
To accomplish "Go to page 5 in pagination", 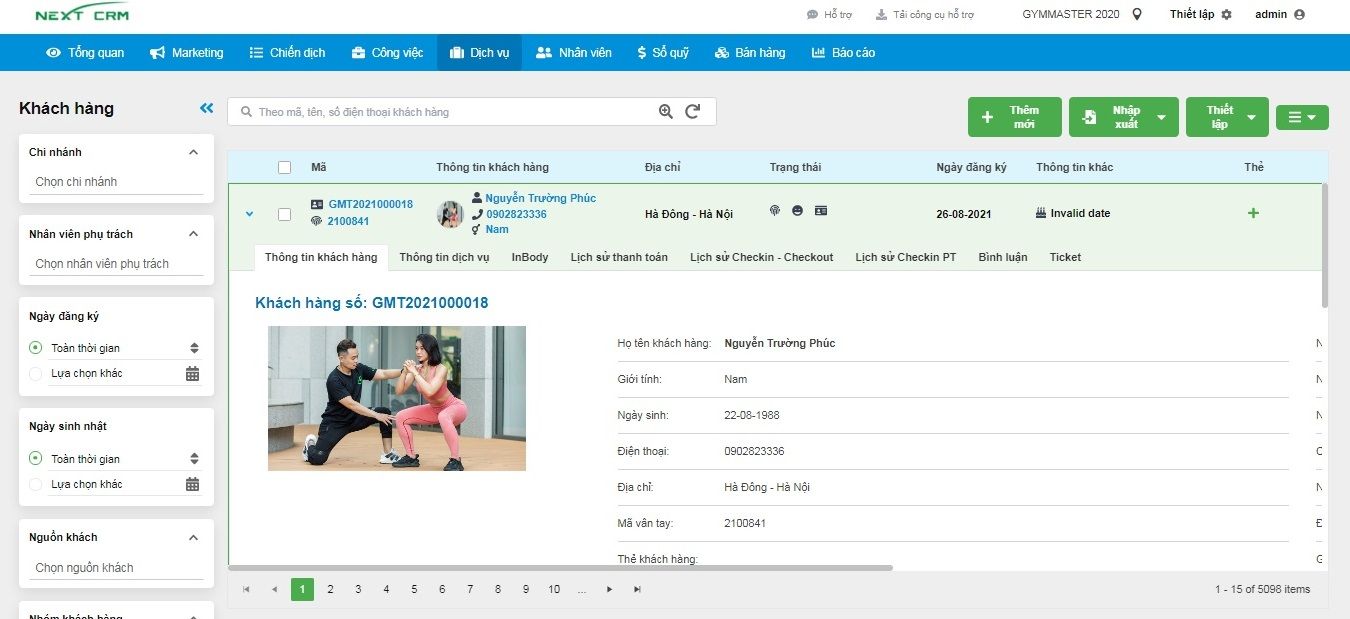I will 414,589.
